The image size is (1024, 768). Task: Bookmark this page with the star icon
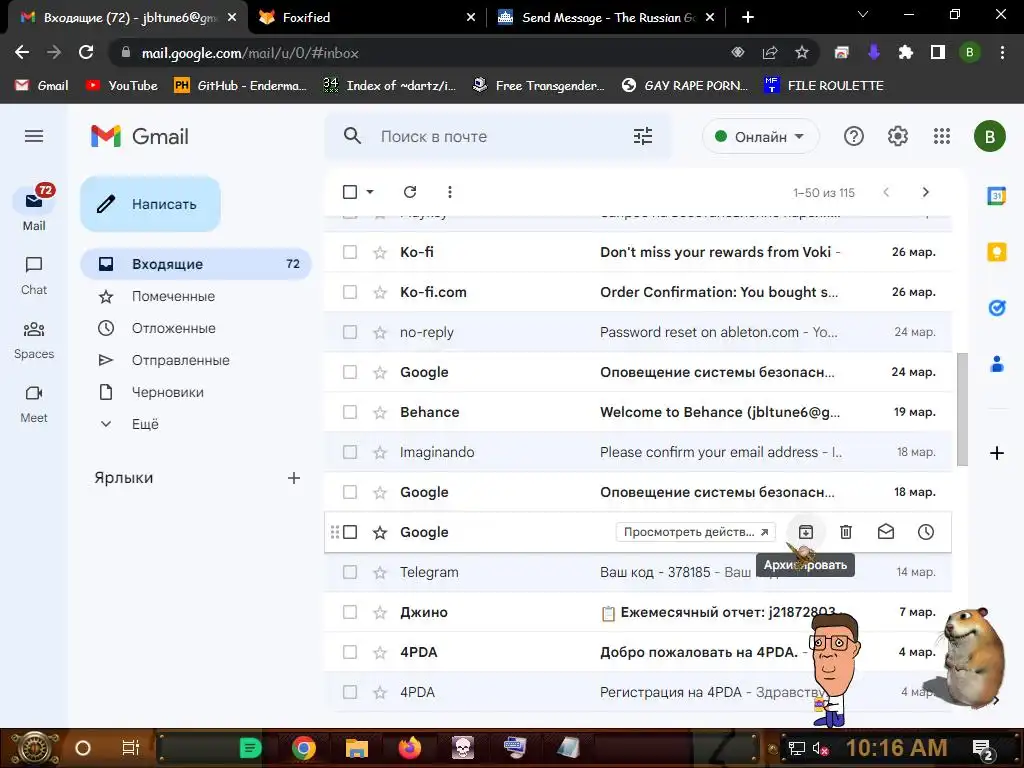(802, 53)
